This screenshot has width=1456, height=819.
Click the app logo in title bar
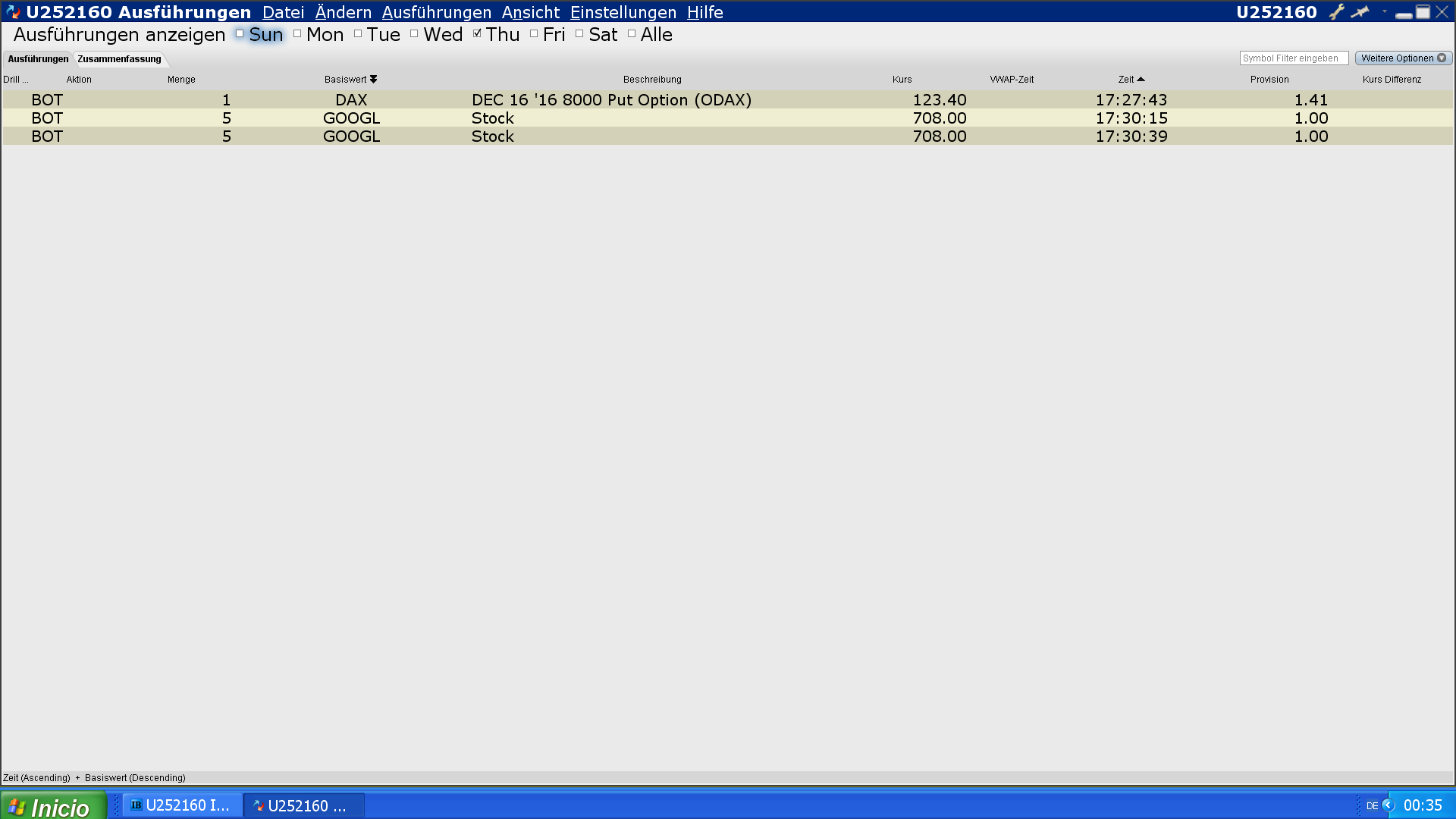coord(13,12)
